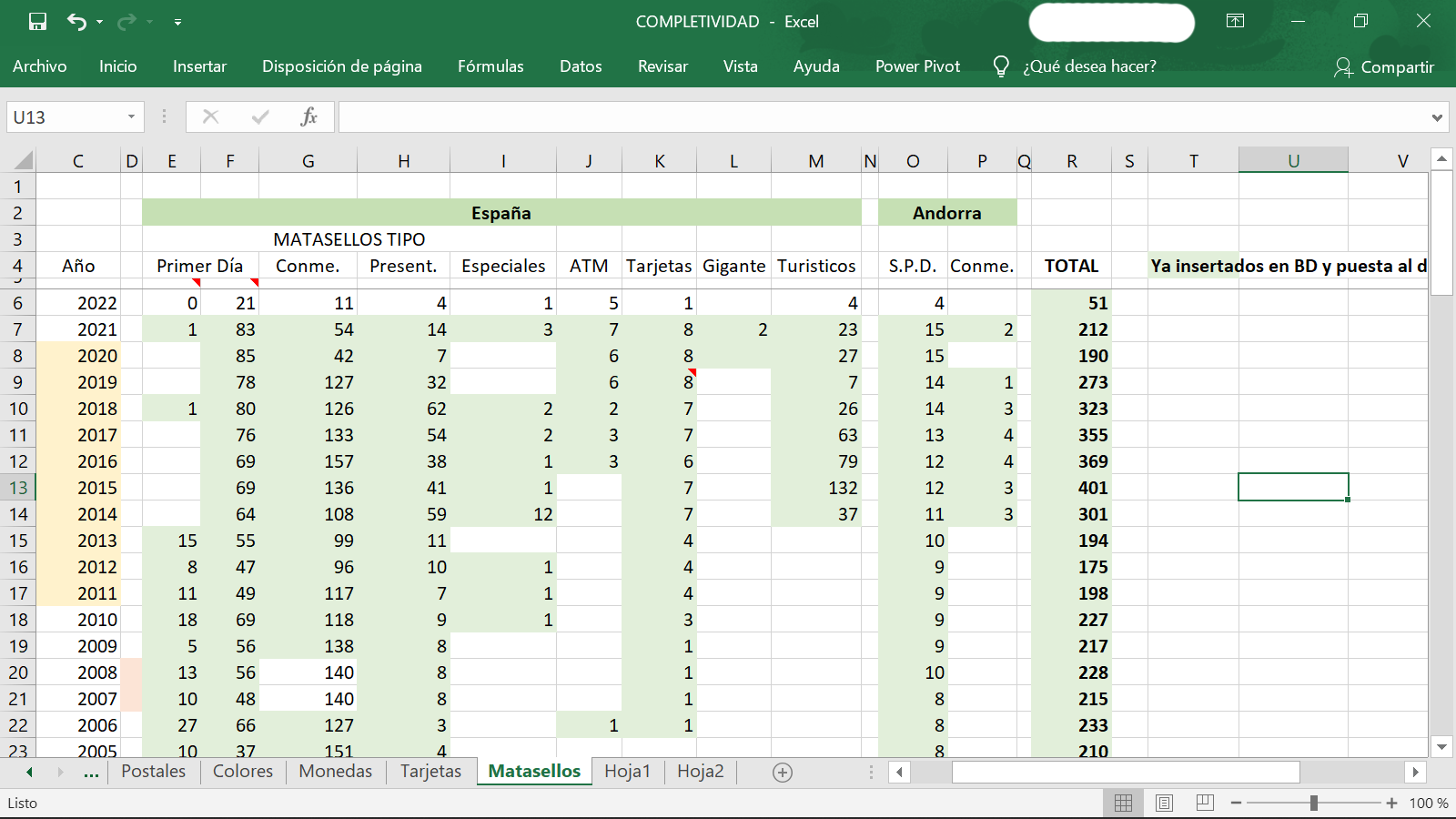Viewport: 1456px width, 819px height.
Task: Expand the Name Box dropdown arrow
Action: 131,117
